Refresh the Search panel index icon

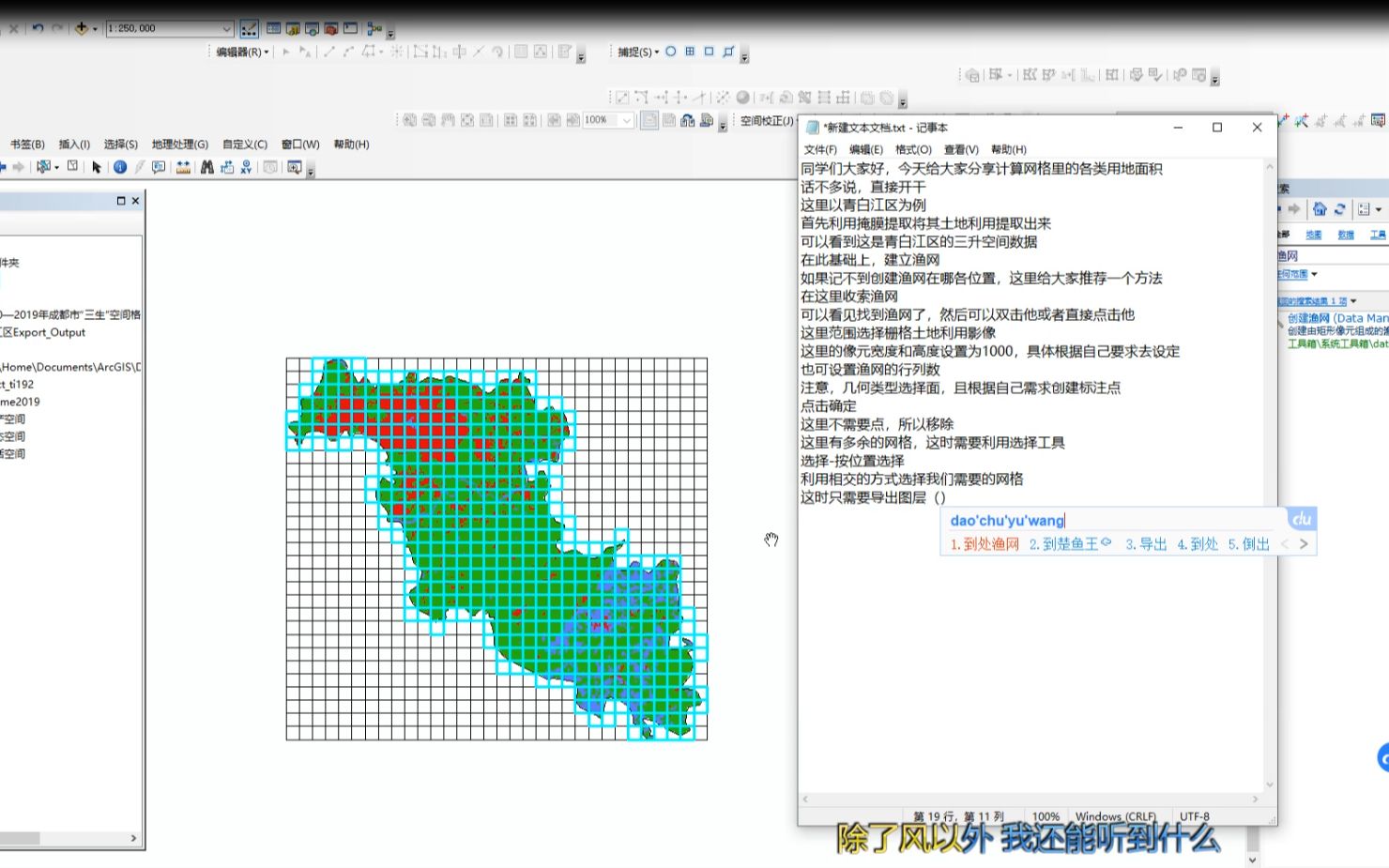click(x=1340, y=209)
